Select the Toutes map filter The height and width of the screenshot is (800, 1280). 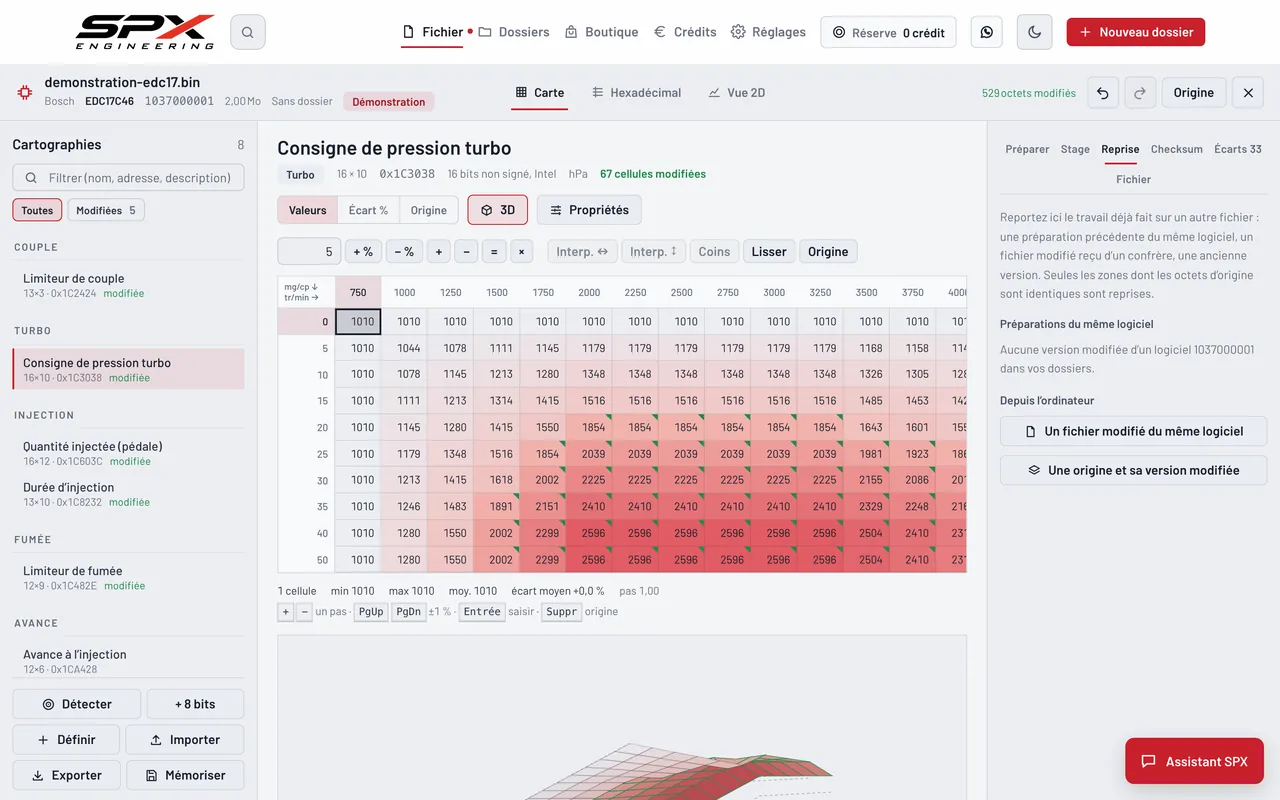[x=37, y=210]
